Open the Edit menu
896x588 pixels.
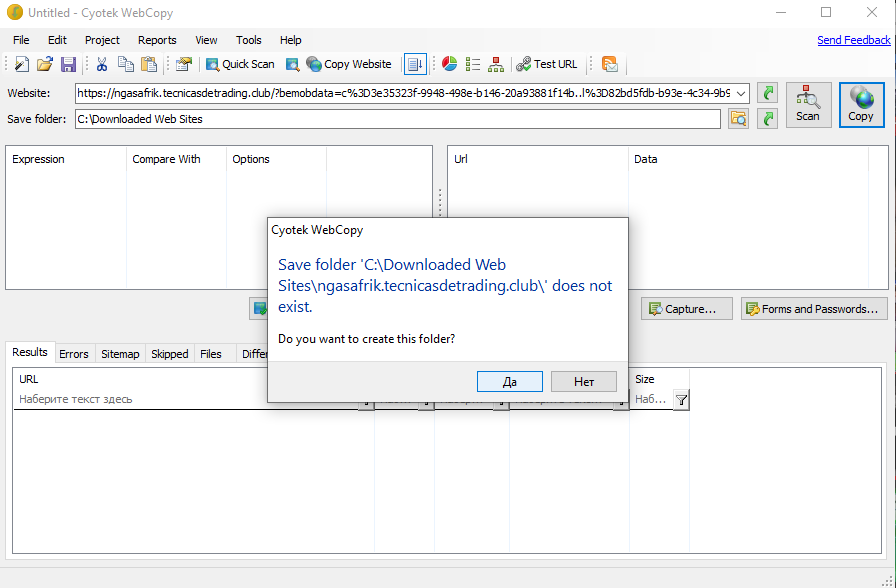tap(57, 40)
